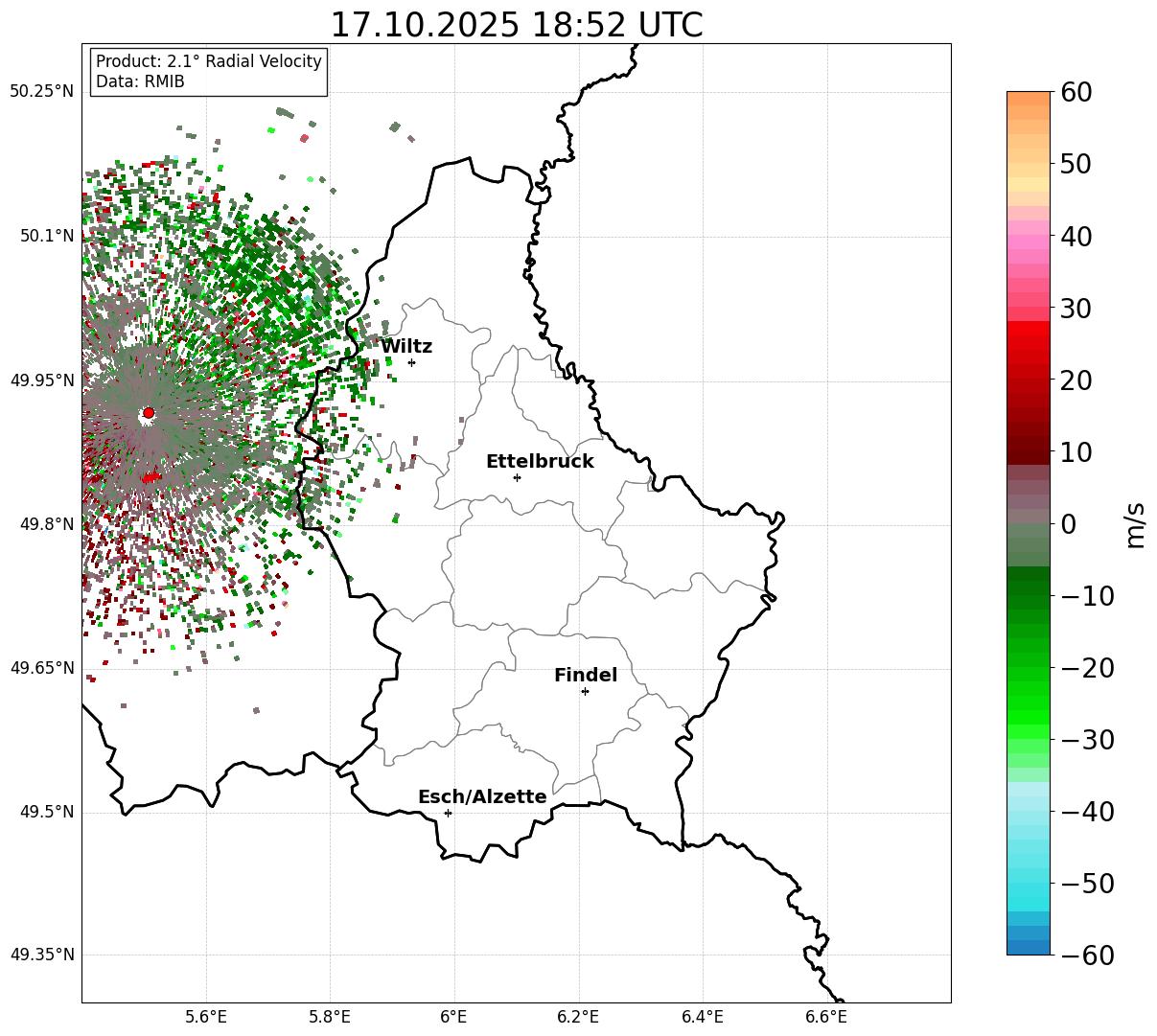Click the colorbar 40 tick label
This screenshot has height=1036, width=1157.
[1074, 237]
